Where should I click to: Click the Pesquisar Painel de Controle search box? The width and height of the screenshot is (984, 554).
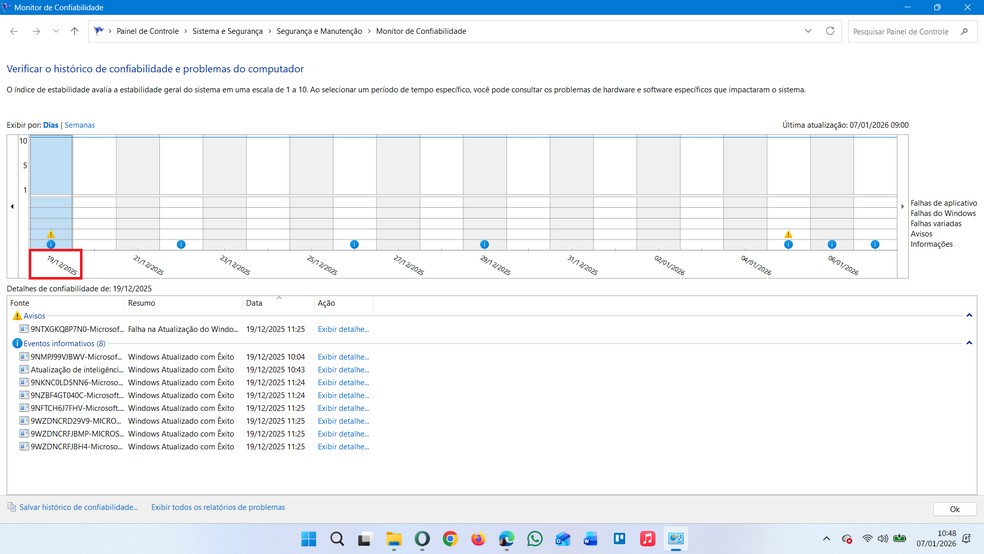click(904, 31)
